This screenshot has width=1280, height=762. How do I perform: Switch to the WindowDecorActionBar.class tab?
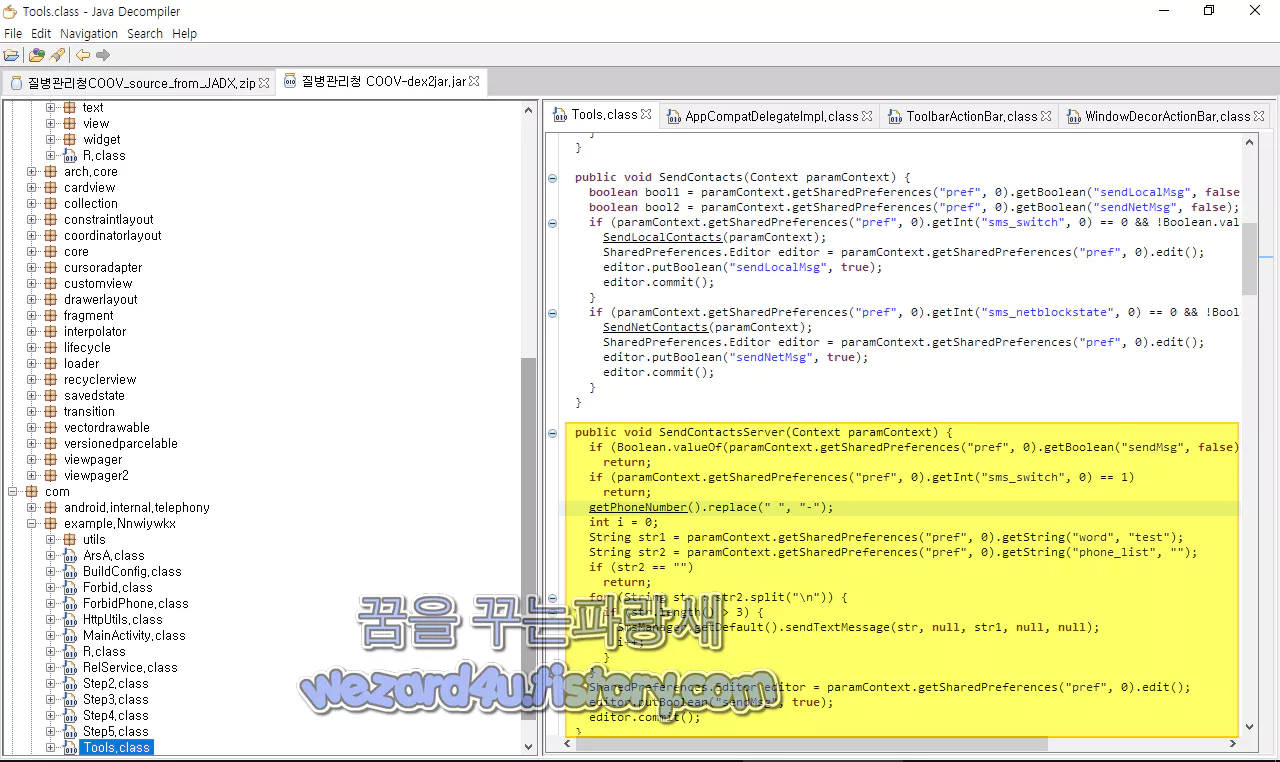click(1167, 117)
